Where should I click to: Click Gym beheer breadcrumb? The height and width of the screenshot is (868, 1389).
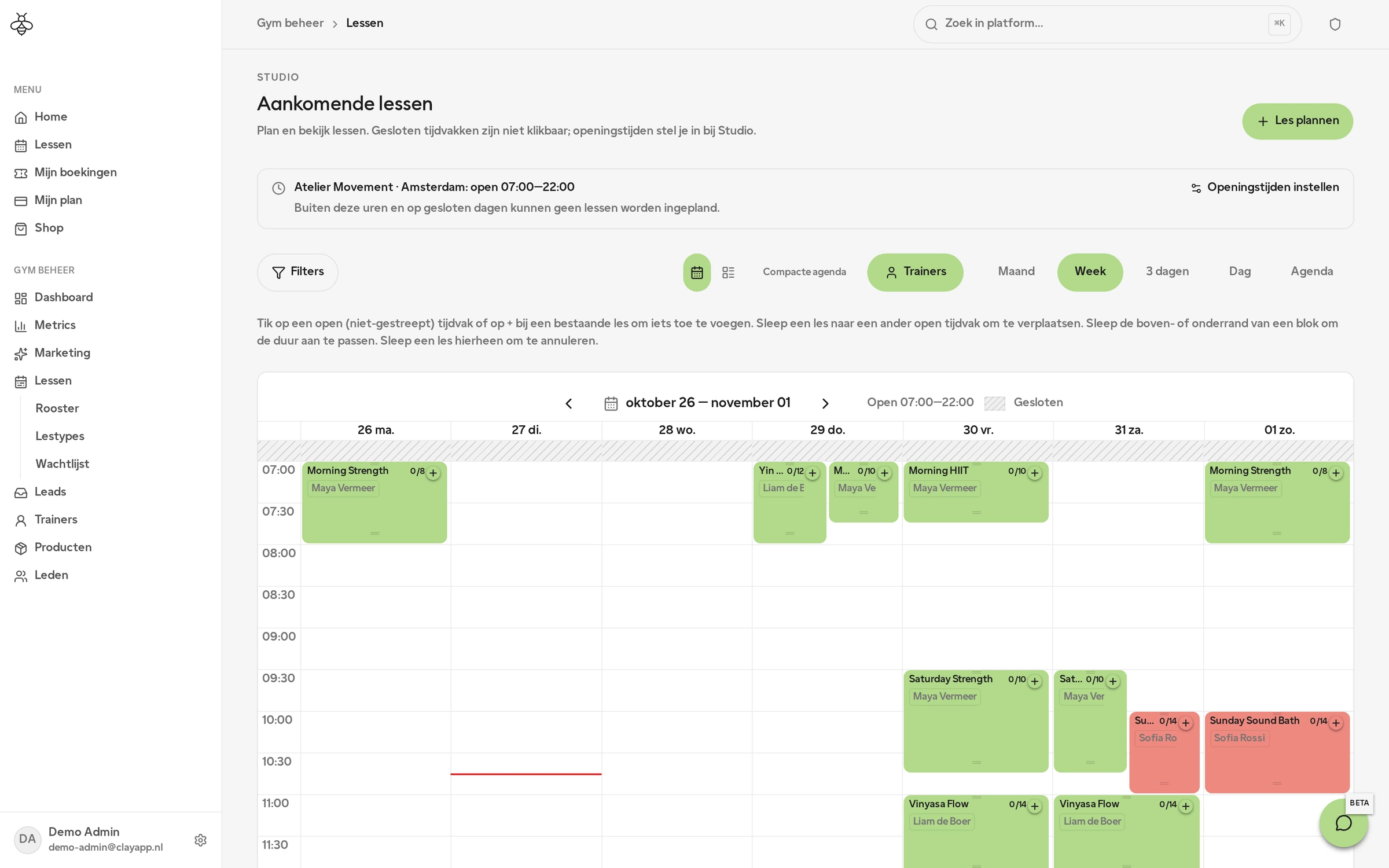click(290, 24)
